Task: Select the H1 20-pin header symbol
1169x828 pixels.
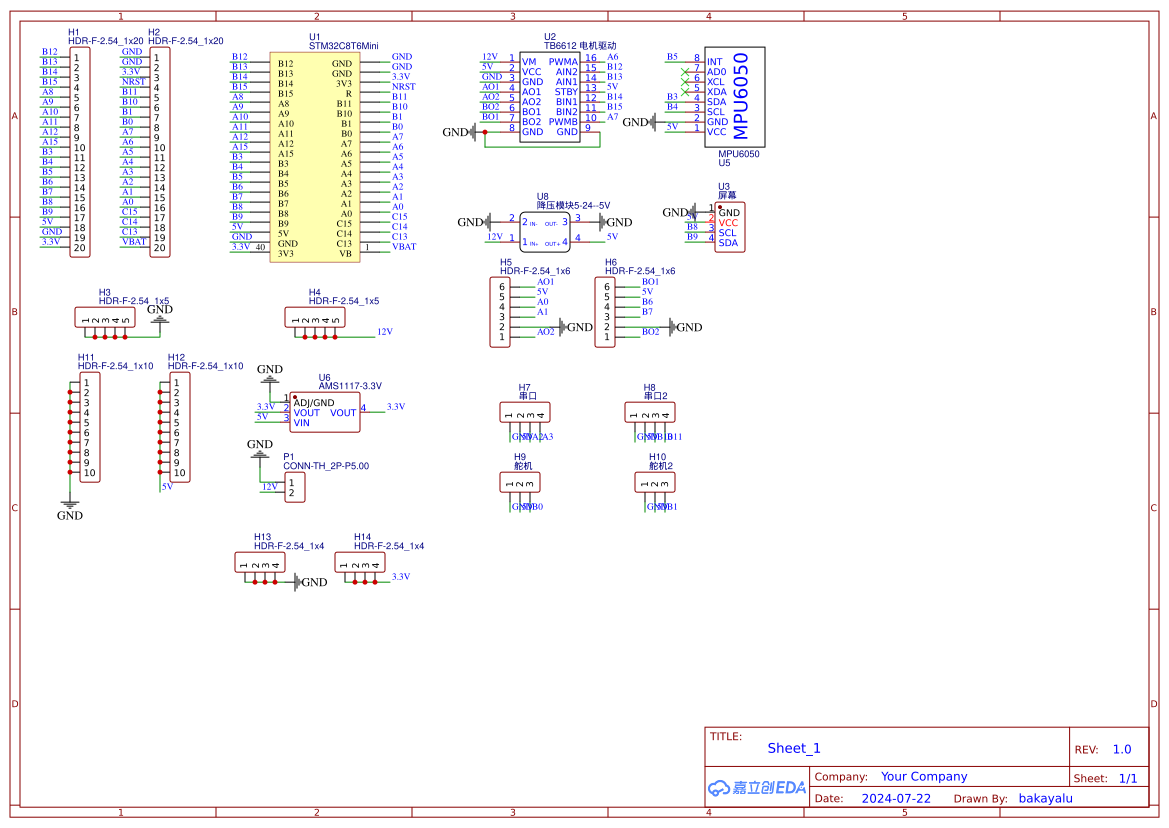Action: [79, 153]
